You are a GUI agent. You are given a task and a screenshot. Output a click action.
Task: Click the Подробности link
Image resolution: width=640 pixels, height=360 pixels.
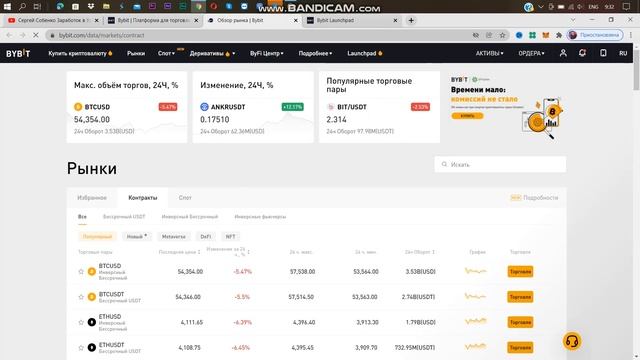[x=534, y=198]
